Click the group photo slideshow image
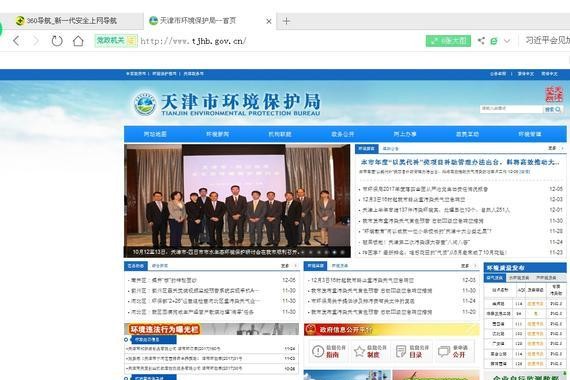This screenshot has width=570, height=380. click(x=237, y=196)
